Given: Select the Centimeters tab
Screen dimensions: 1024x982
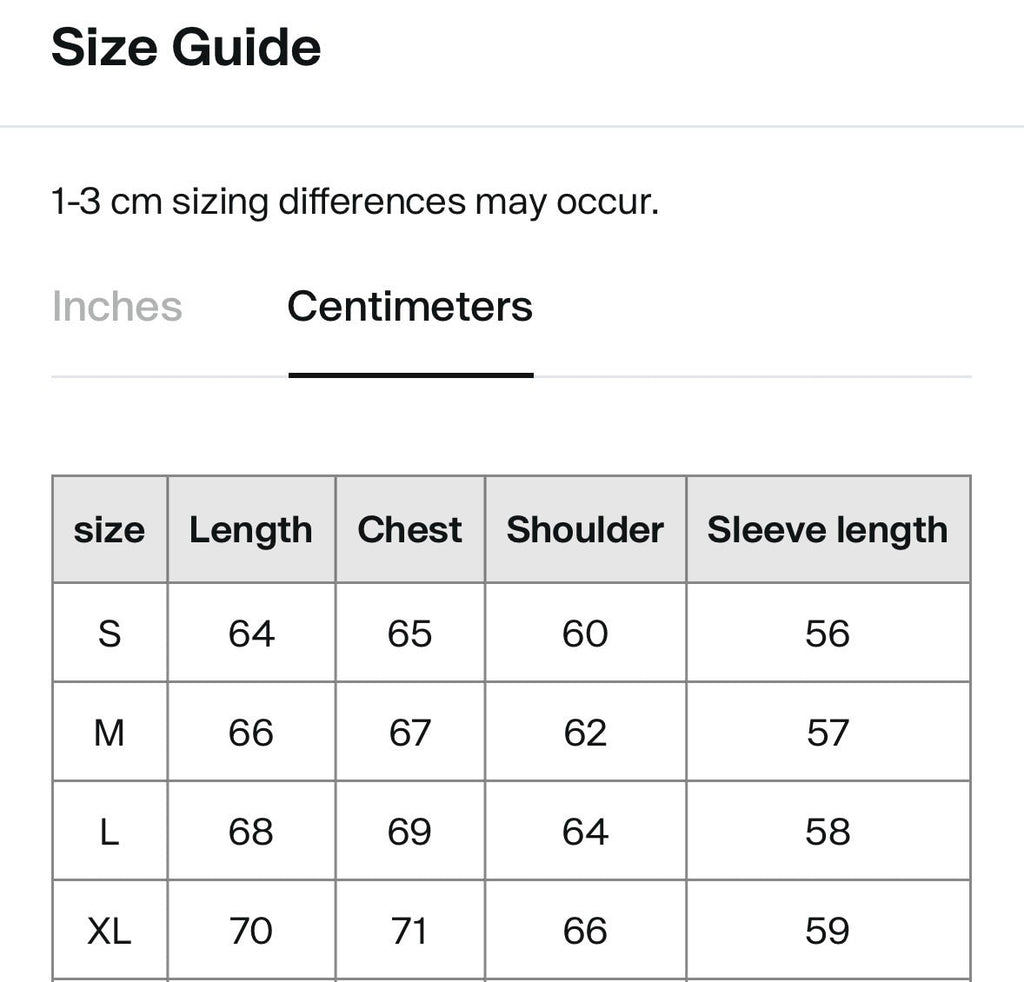Looking at the screenshot, I should 410,306.
